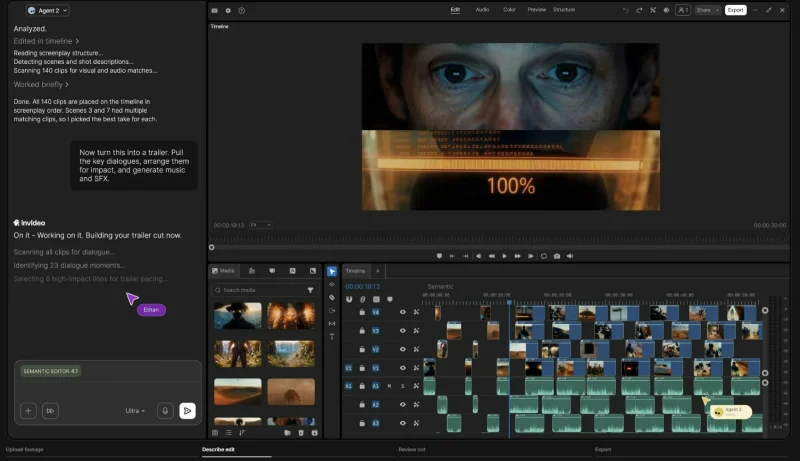The height and width of the screenshot is (461, 800).
Task: Select the man in hat media thumbnail
Action: pyautogui.click(x=238, y=316)
